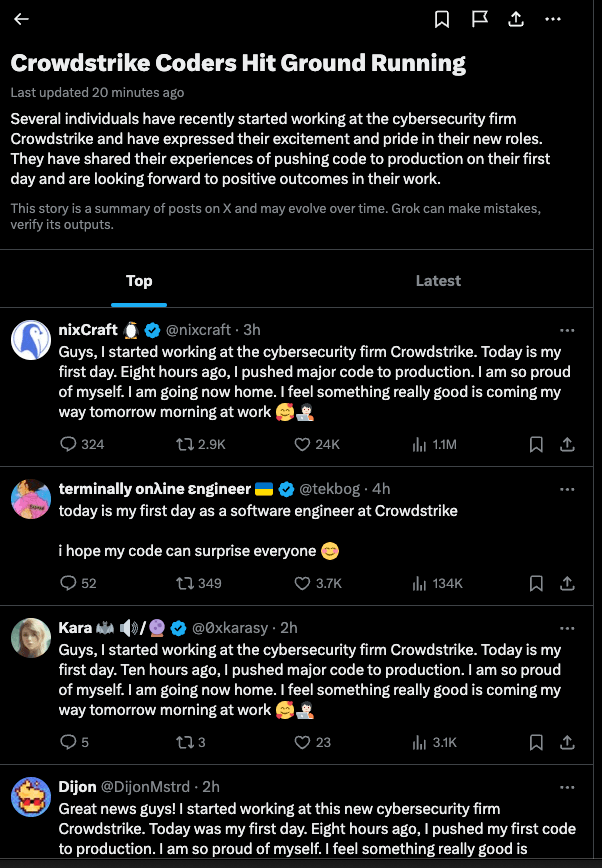602x868 pixels.
Task: Report story with the flag icon
Action: [x=479, y=19]
